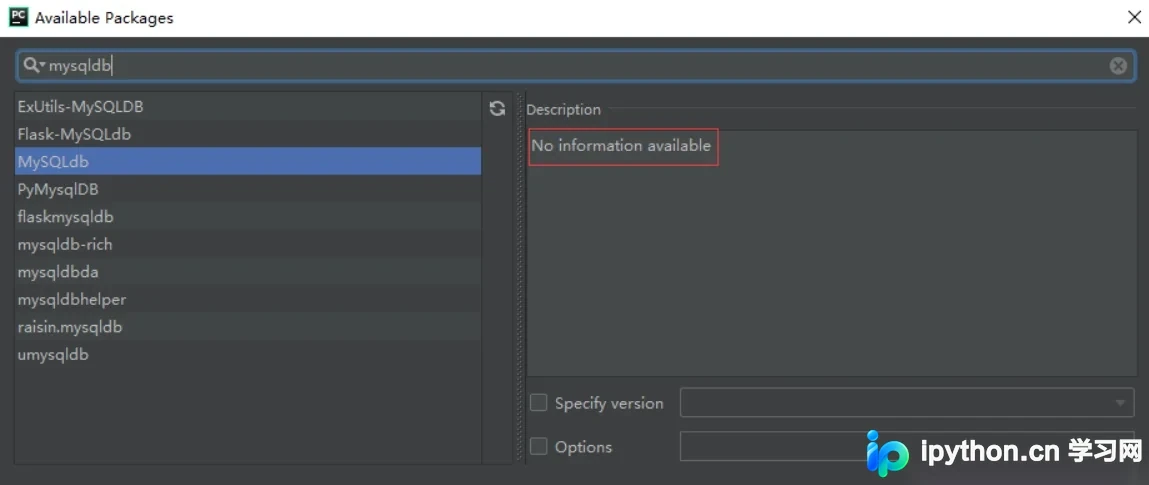The width and height of the screenshot is (1149, 485).
Task: Click the No information available text
Action: pos(621,146)
